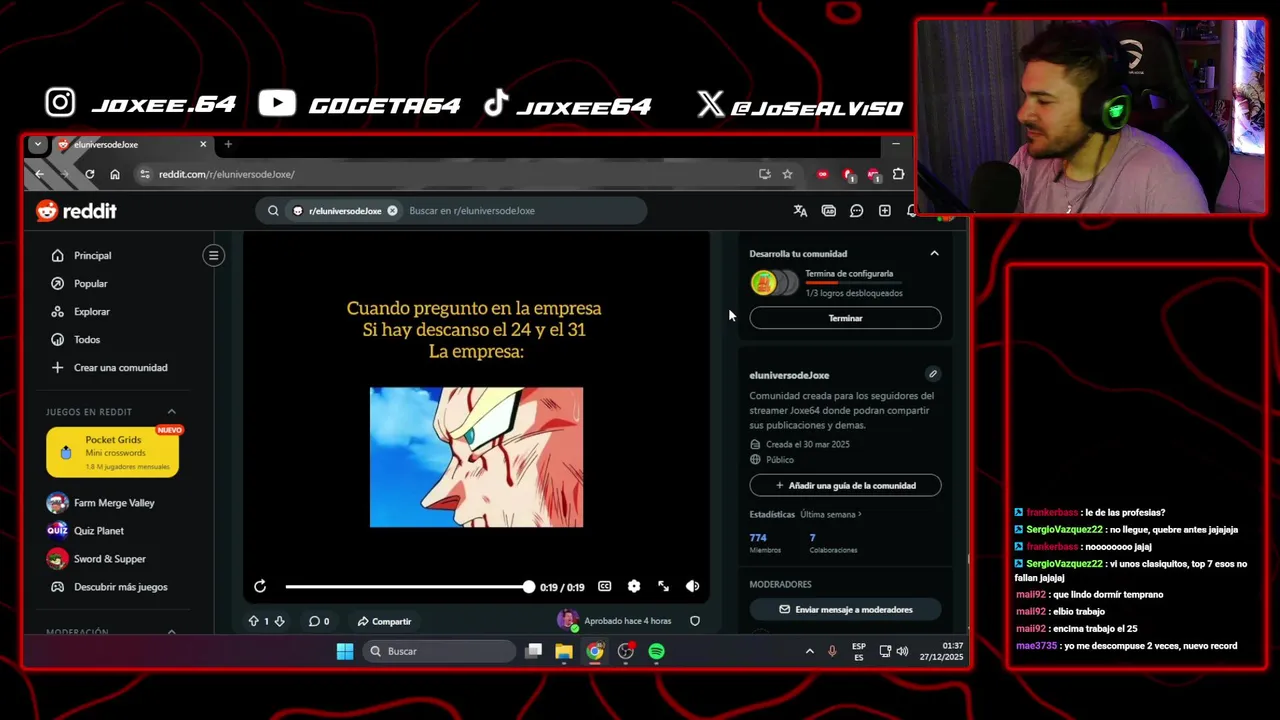
Task: Open the Reddit advertise icon
Action: click(x=828, y=211)
